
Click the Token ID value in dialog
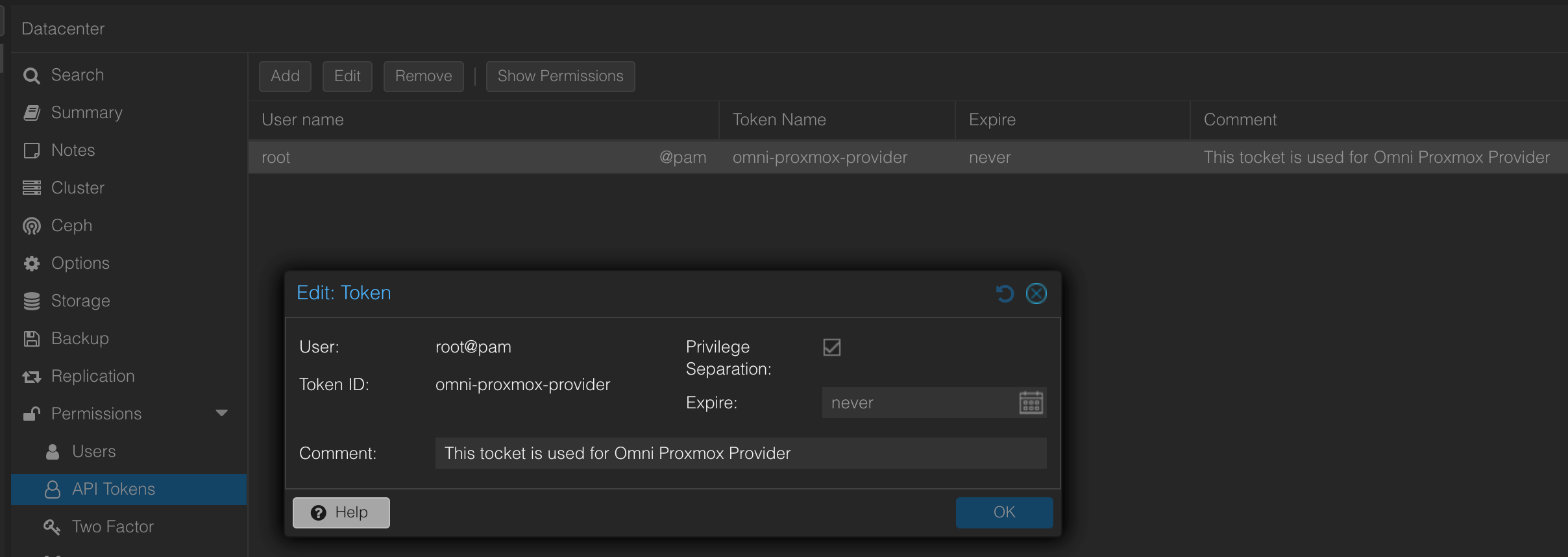pyautogui.click(x=522, y=385)
